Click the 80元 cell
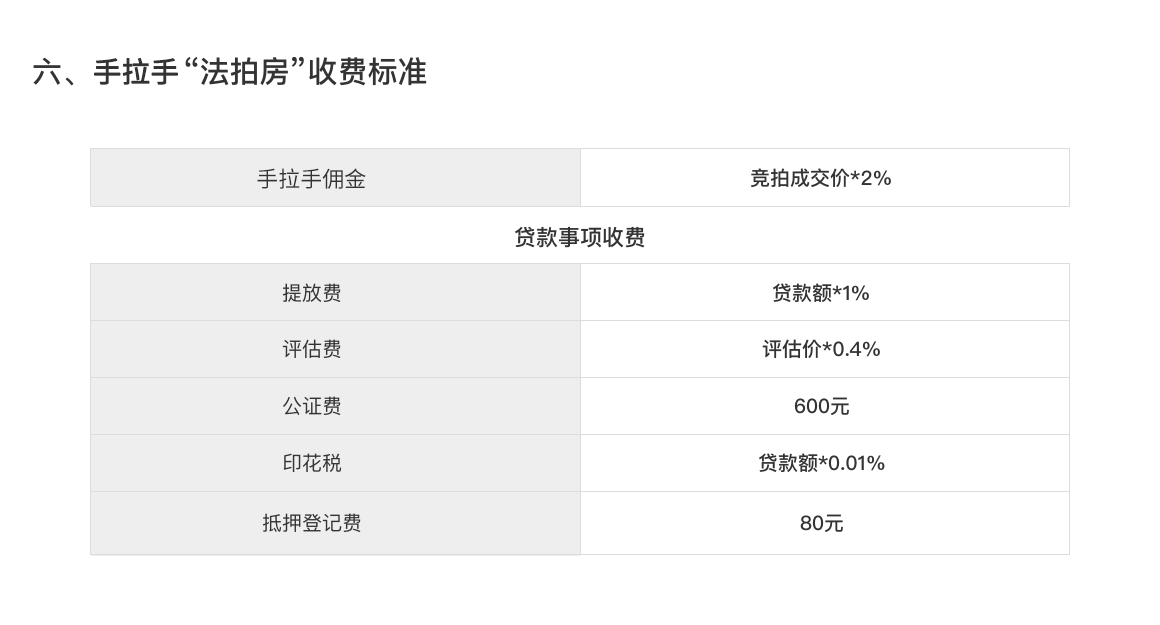This screenshot has height=625, width=1160. coord(824,523)
